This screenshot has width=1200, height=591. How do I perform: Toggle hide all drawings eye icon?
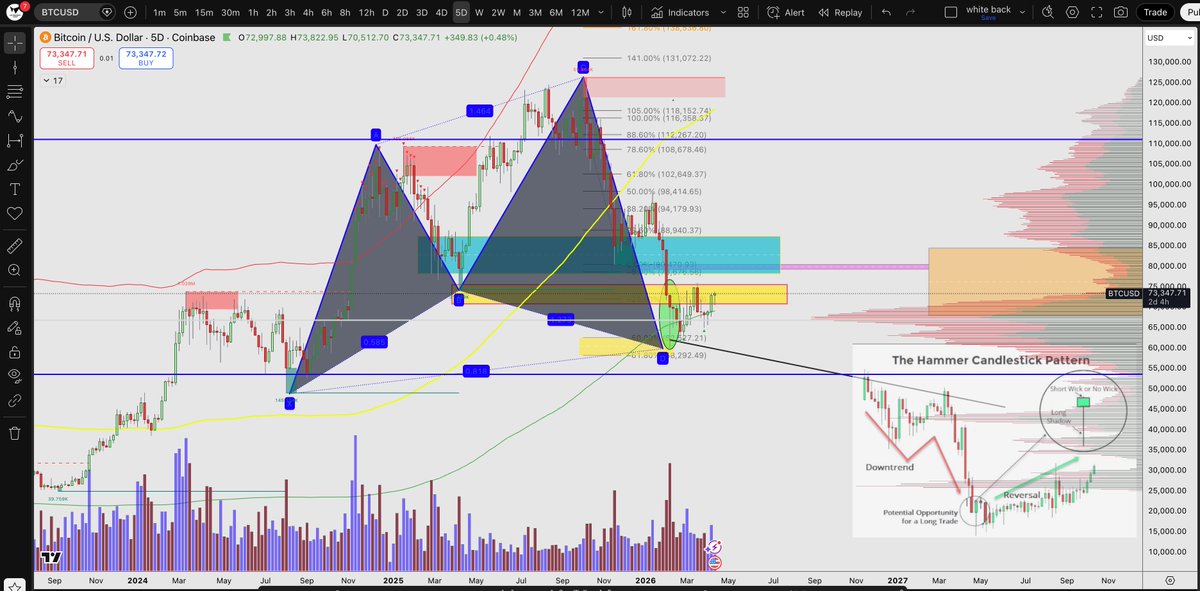tap(15, 376)
